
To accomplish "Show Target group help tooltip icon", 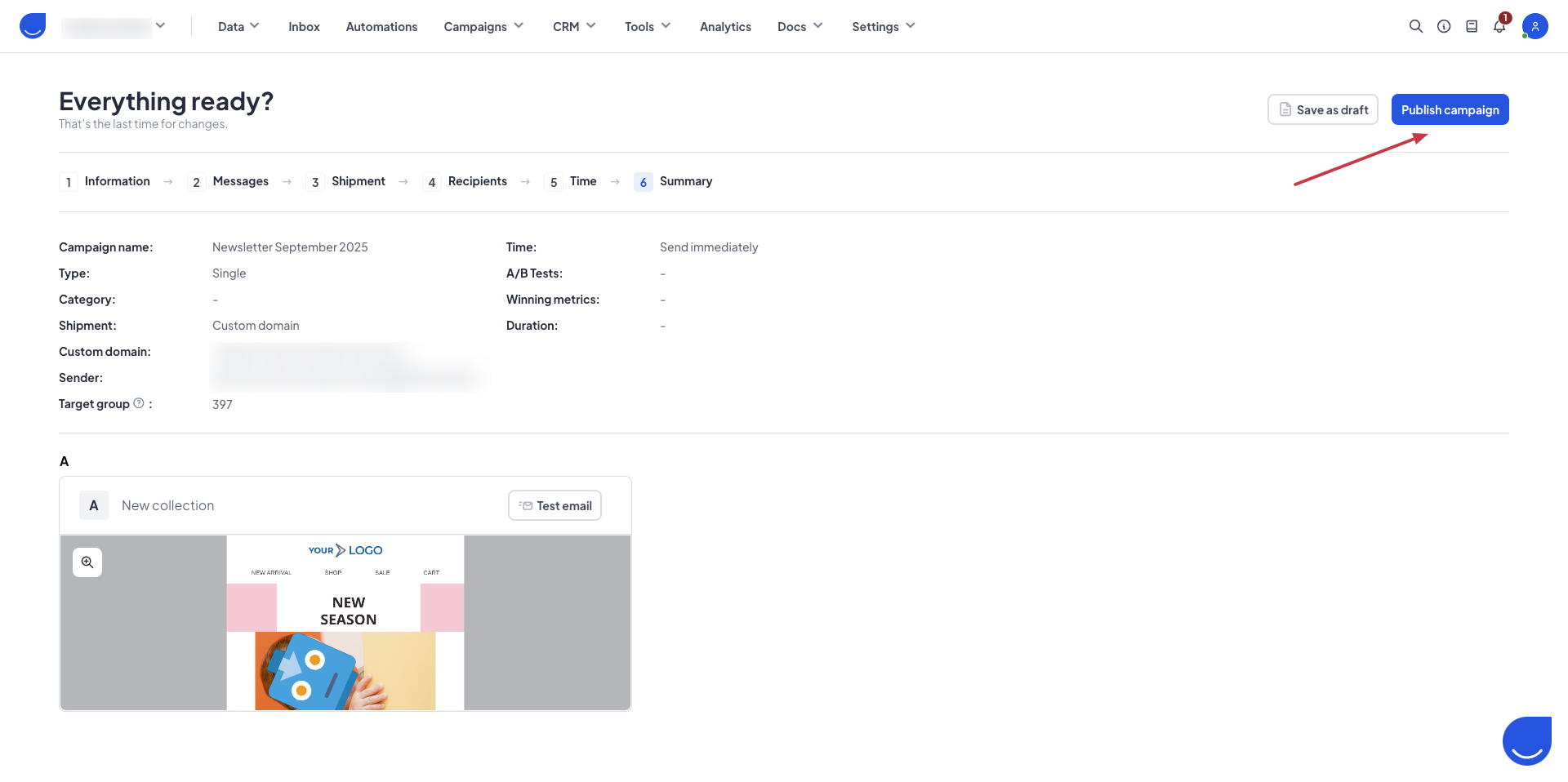I will click(139, 403).
